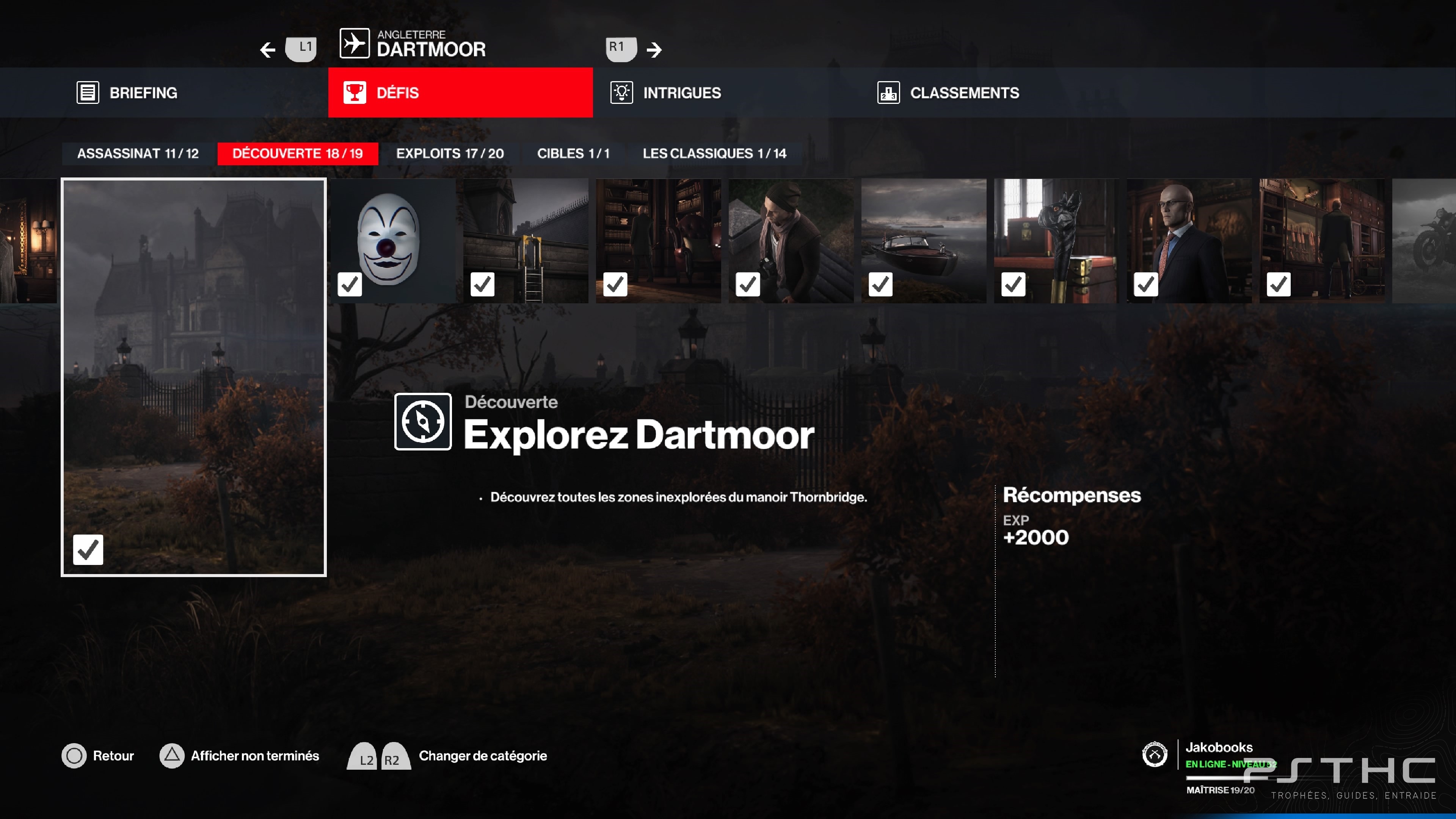Image resolution: width=1456 pixels, height=819 pixels.
Task: Click the player profile badge icon
Action: pos(1155,754)
